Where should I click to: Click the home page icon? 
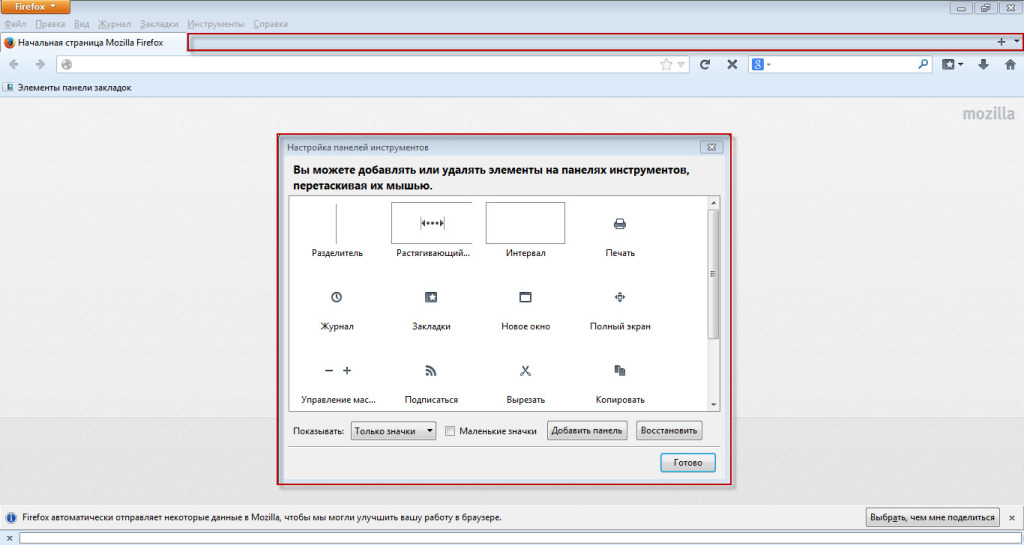click(1010, 64)
